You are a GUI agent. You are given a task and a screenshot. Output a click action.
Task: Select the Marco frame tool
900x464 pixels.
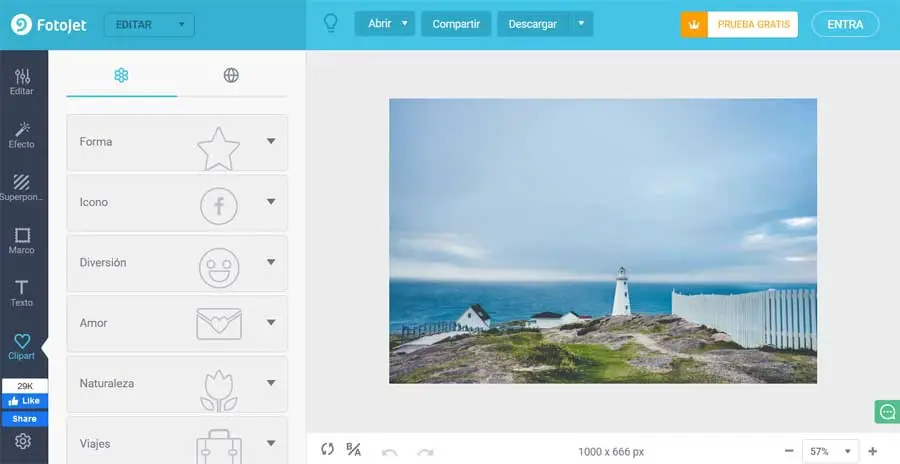coord(22,241)
